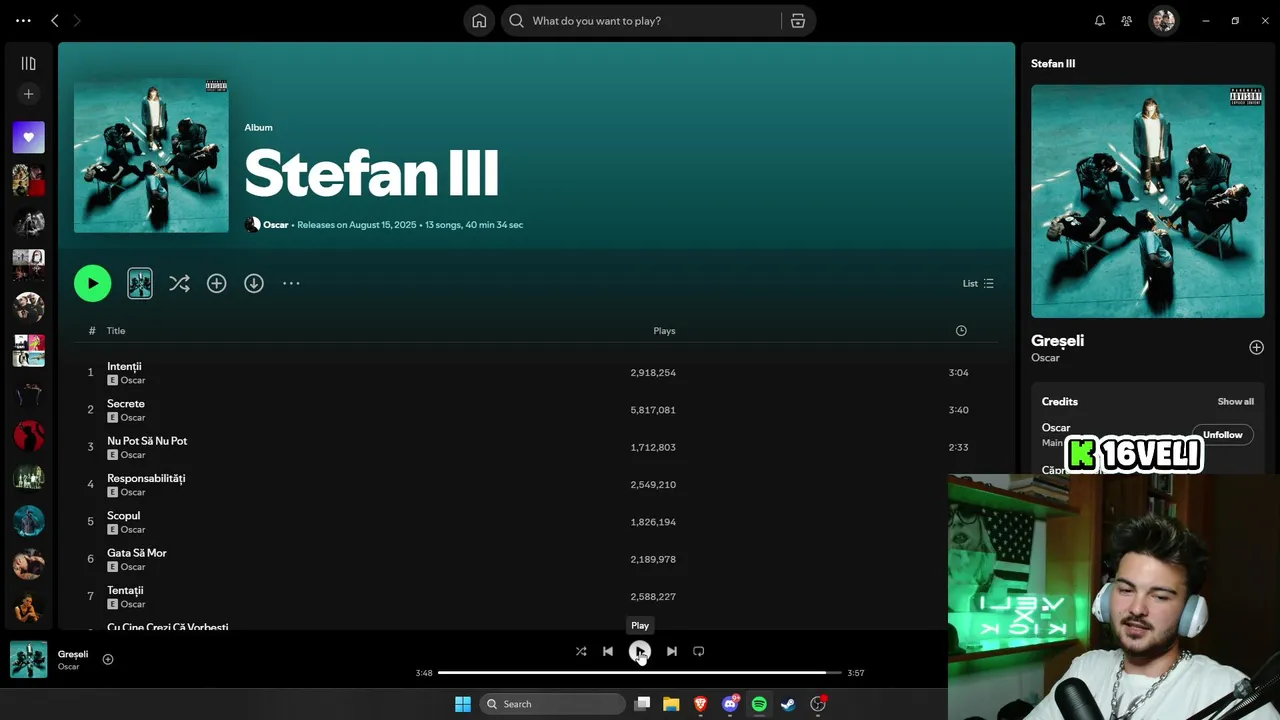This screenshot has height=720, width=1280.
Task: Toggle repeat in the player bar
Action: click(699, 651)
